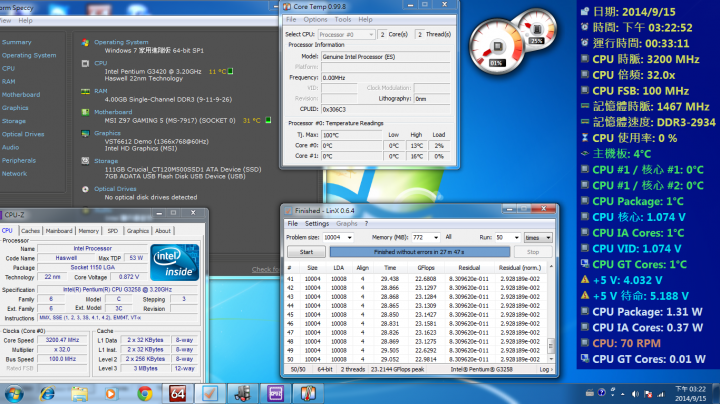Viewport: 720px width, 404px height.
Task: Open the times unit dropdown in LinX
Action: 538,238
